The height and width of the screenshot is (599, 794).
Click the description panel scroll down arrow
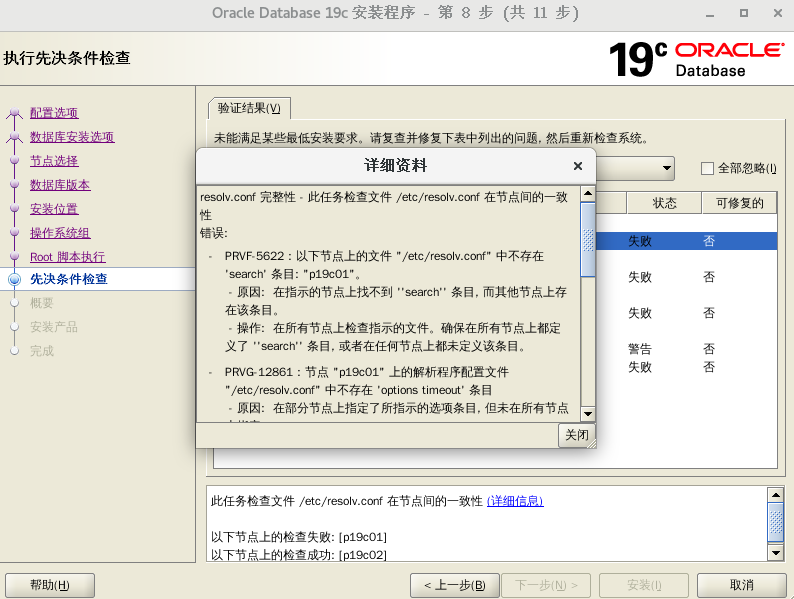click(775, 553)
